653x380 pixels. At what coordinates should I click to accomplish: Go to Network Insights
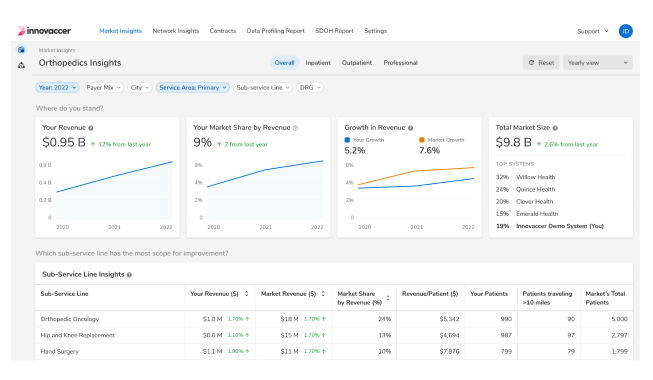[x=176, y=31]
